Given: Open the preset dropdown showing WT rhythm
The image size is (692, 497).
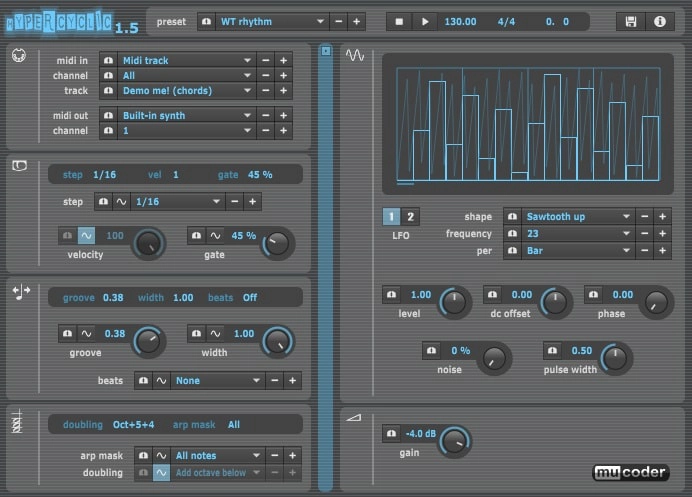Looking at the screenshot, I should coord(272,22).
